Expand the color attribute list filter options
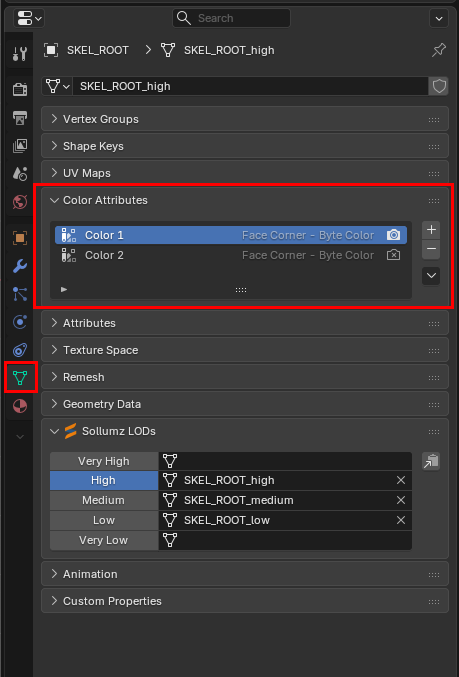The height and width of the screenshot is (677, 459). click(x=64, y=289)
